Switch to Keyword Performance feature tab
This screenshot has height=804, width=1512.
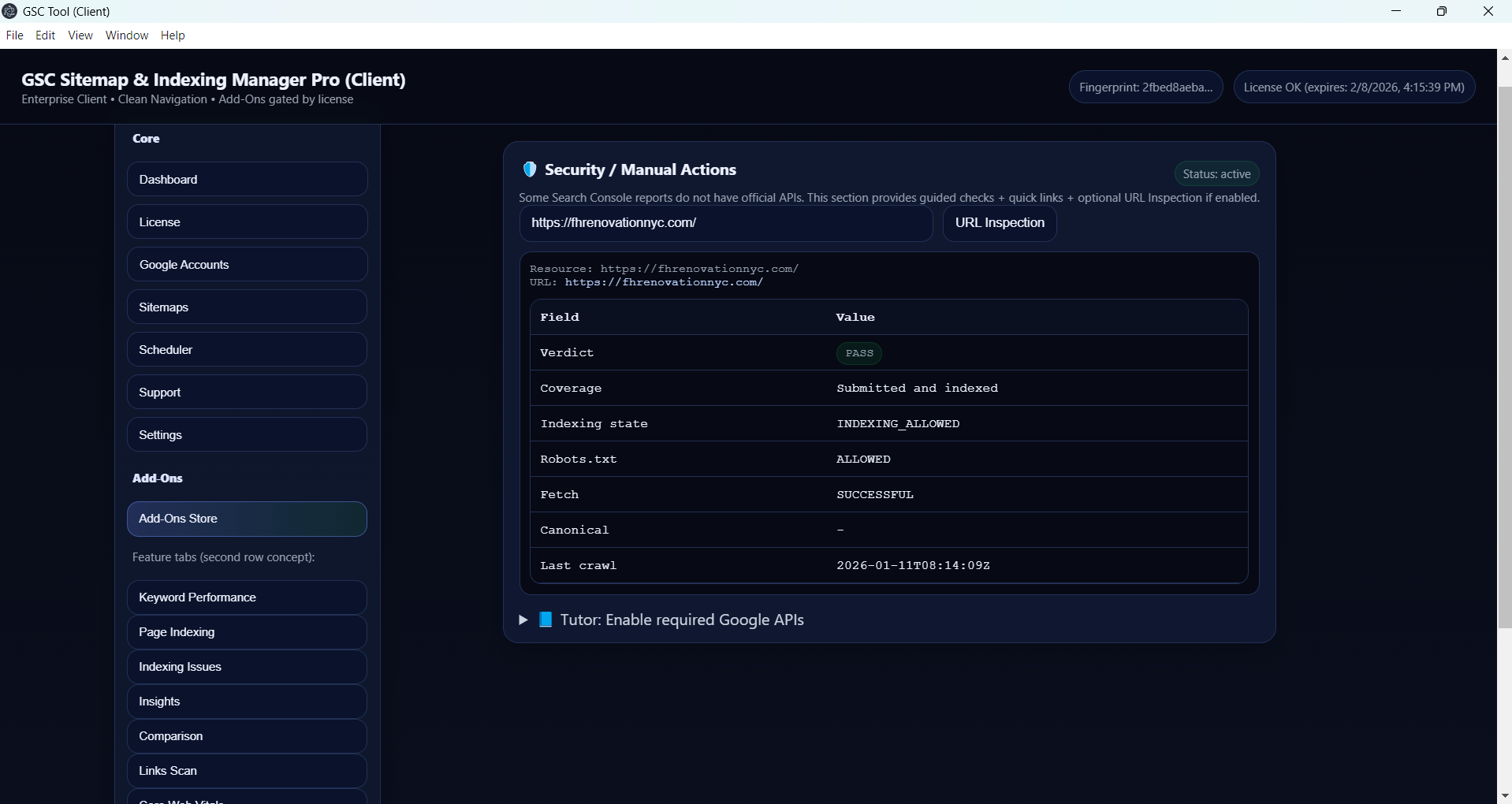pos(247,597)
